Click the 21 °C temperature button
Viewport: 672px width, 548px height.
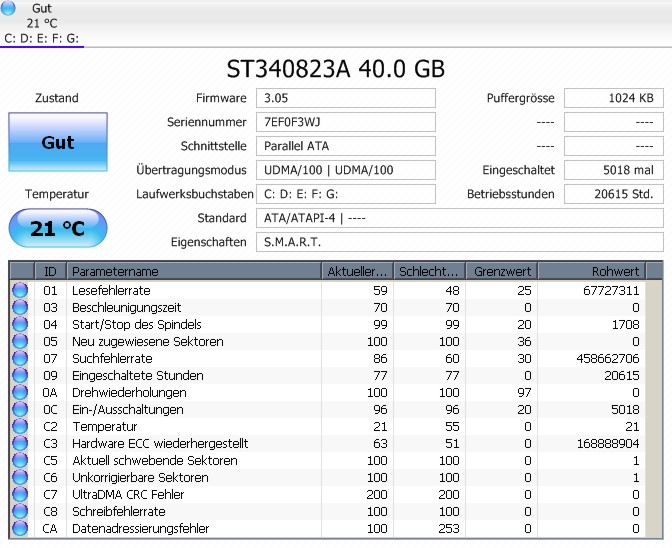pyautogui.click(x=58, y=228)
